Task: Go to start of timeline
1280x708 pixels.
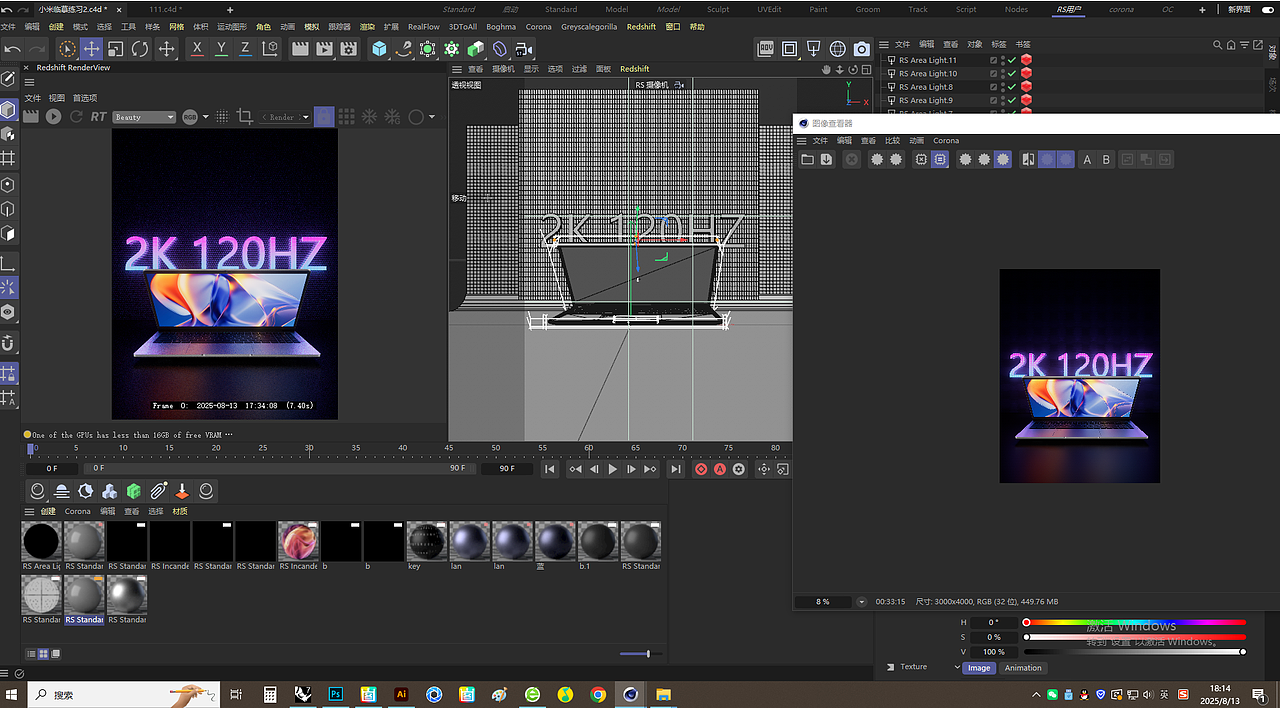Action: [549, 469]
